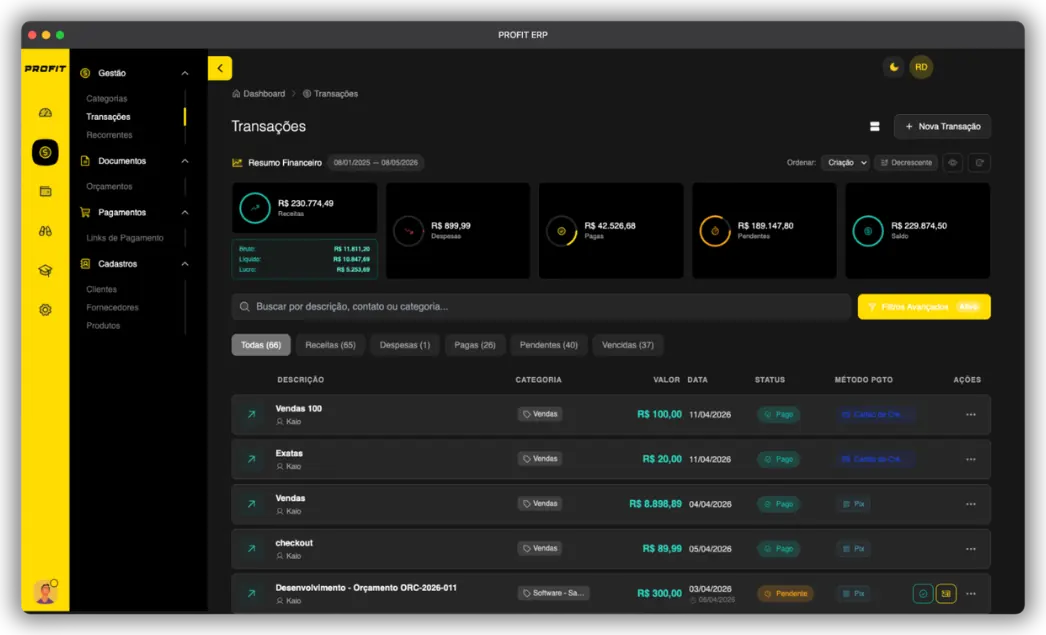Click the Pendente status badge
Screen dimensions: 1046x635
(x=785, y=594)
